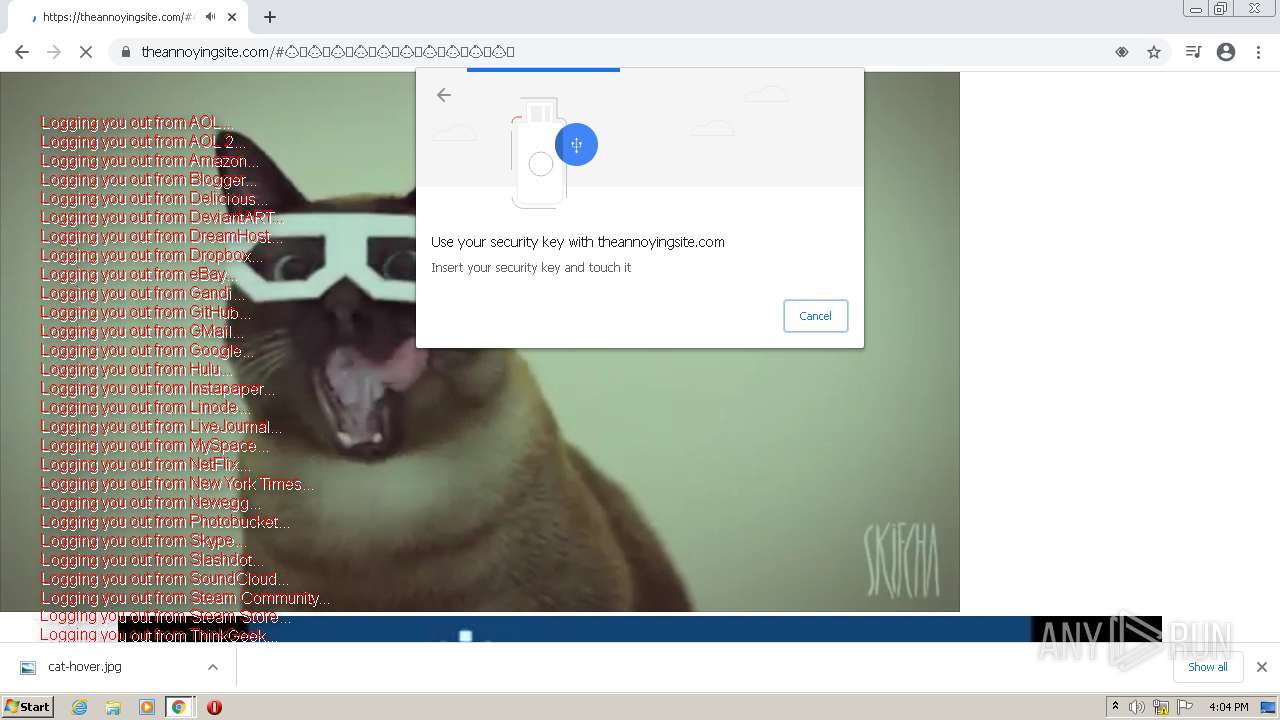Click 'Logging you out from Skype' text

point(143,541)
